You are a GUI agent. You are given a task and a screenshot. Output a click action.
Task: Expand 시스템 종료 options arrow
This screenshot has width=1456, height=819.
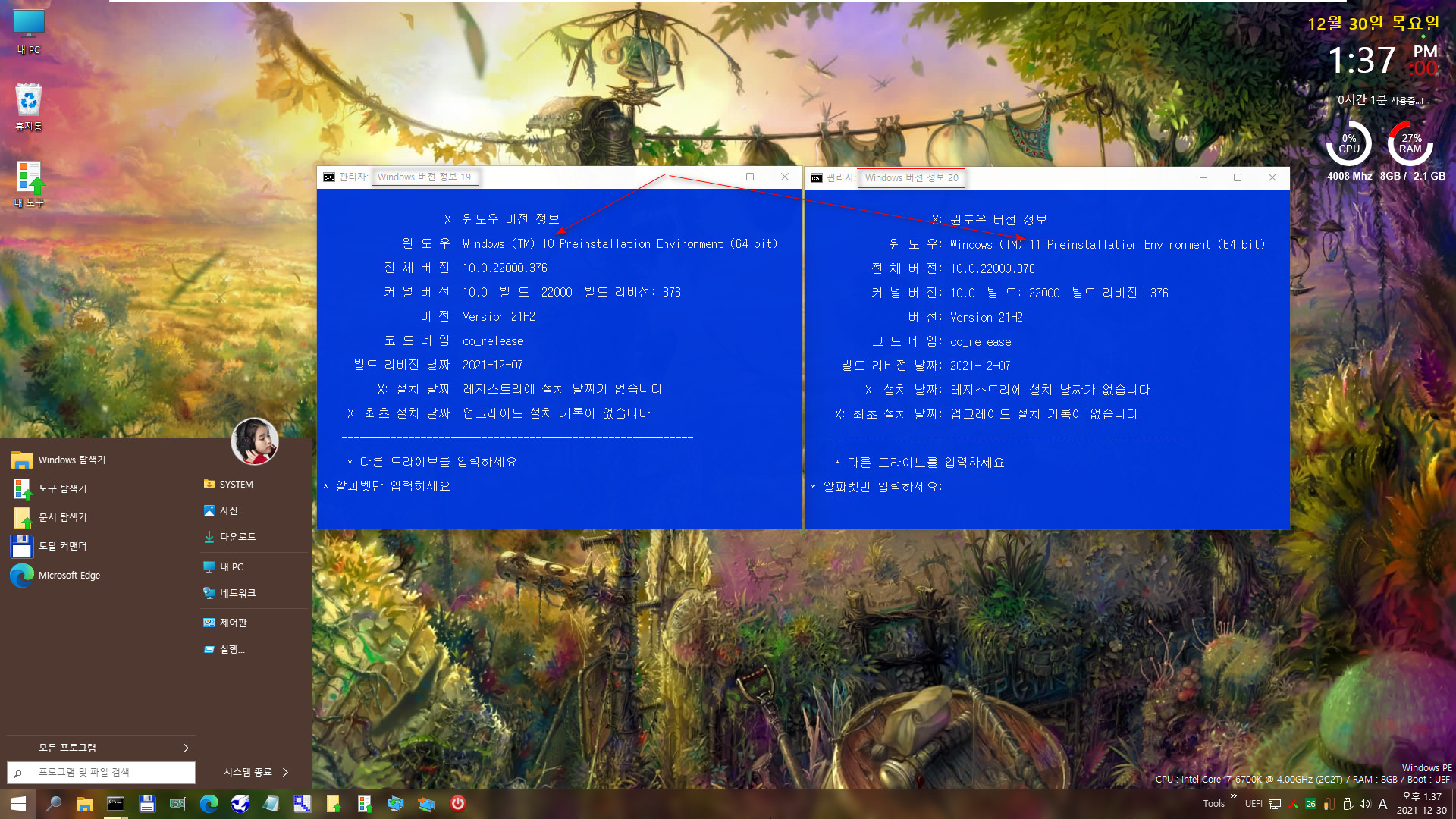286,773
